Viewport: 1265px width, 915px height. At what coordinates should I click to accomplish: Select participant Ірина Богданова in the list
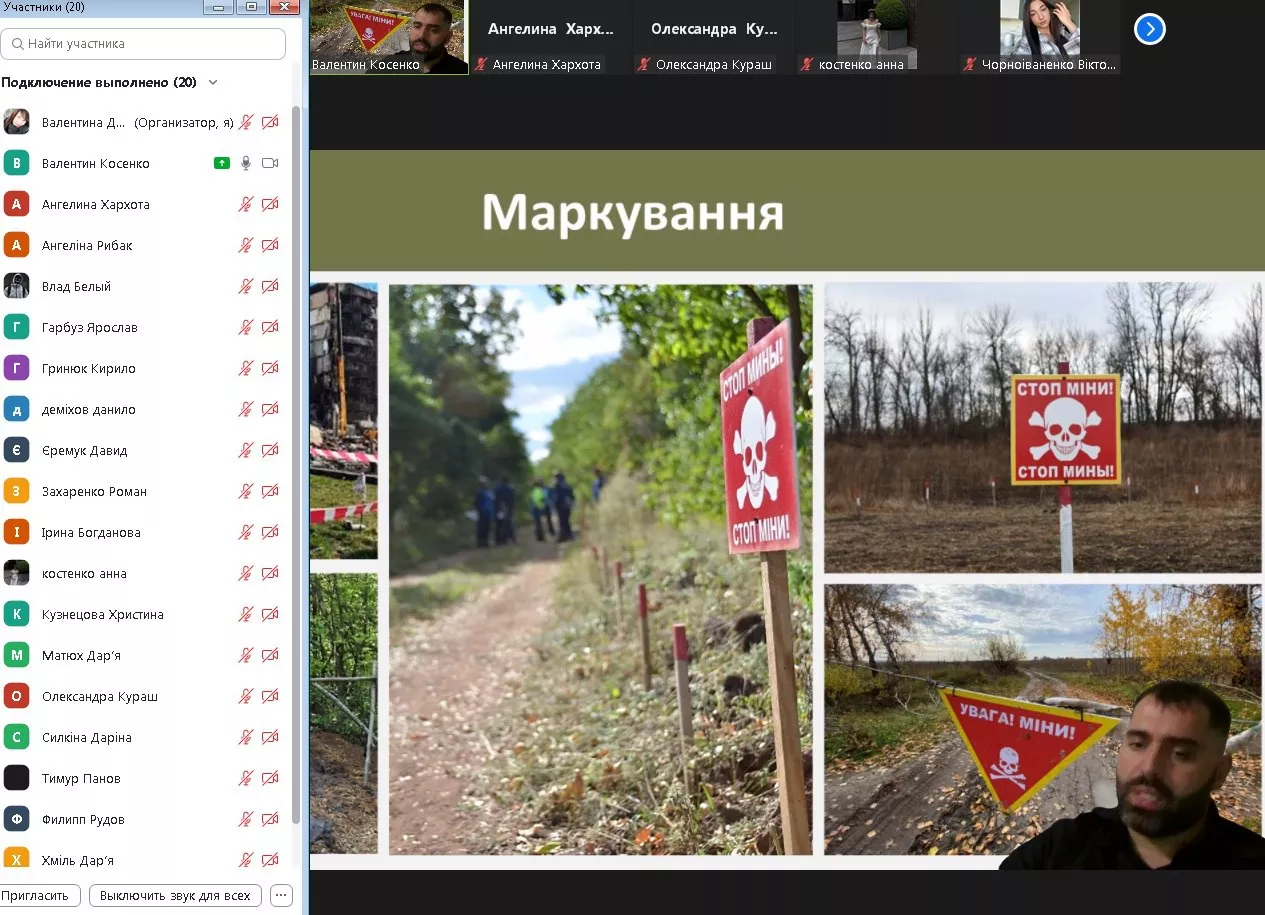[x=91, y=532]
